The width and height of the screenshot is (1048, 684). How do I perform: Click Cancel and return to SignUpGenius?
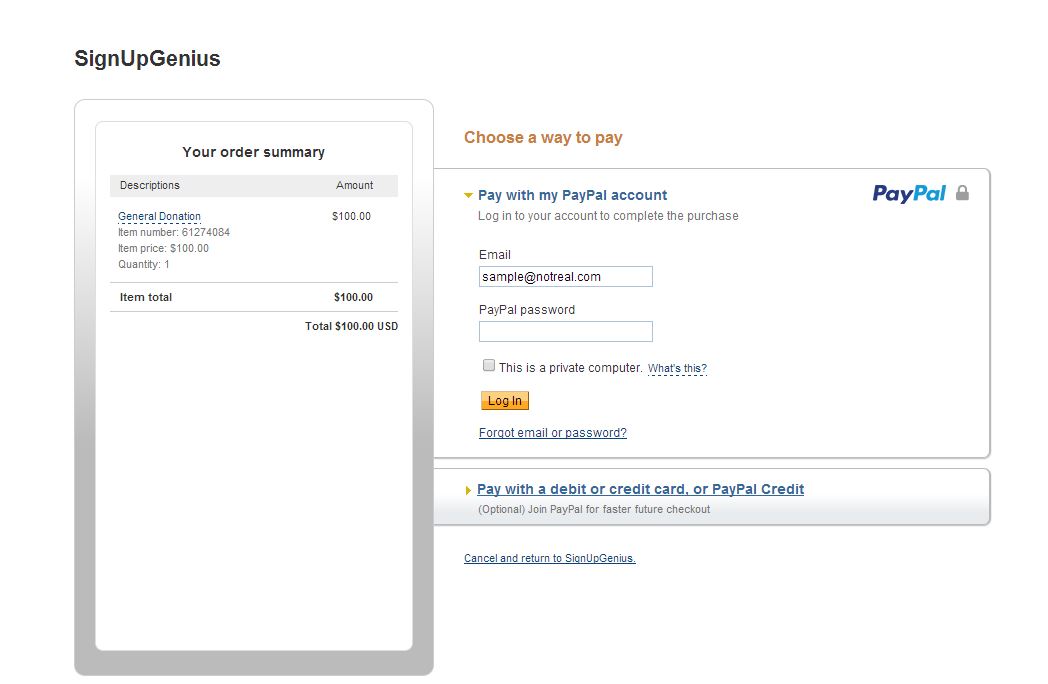pos(549,558)
